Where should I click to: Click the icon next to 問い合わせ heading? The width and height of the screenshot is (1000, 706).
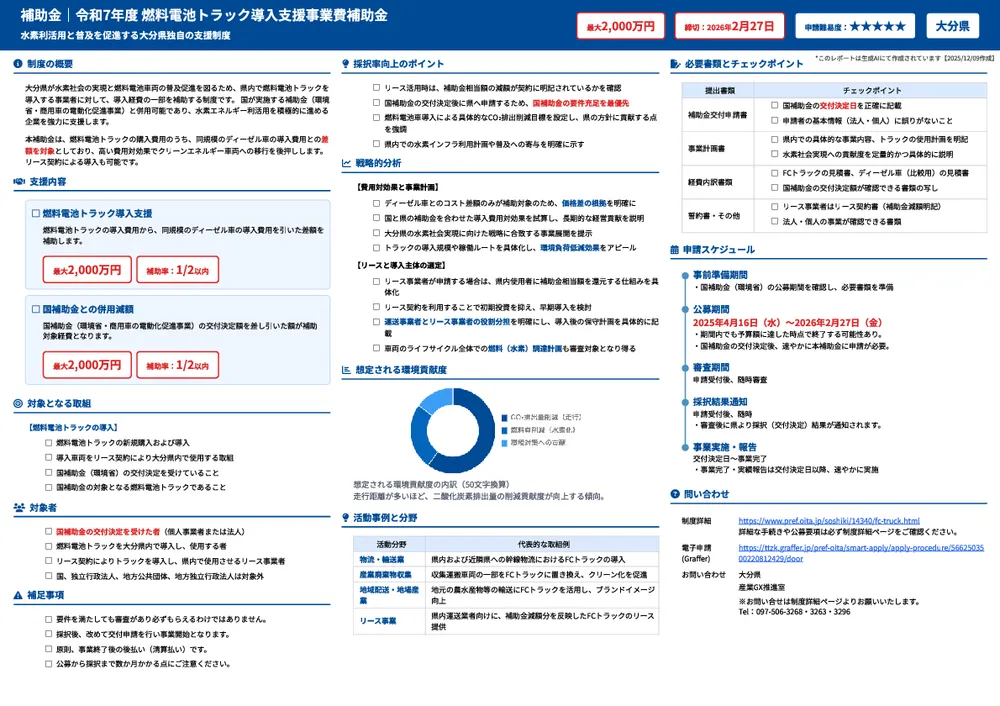(675, 494)
